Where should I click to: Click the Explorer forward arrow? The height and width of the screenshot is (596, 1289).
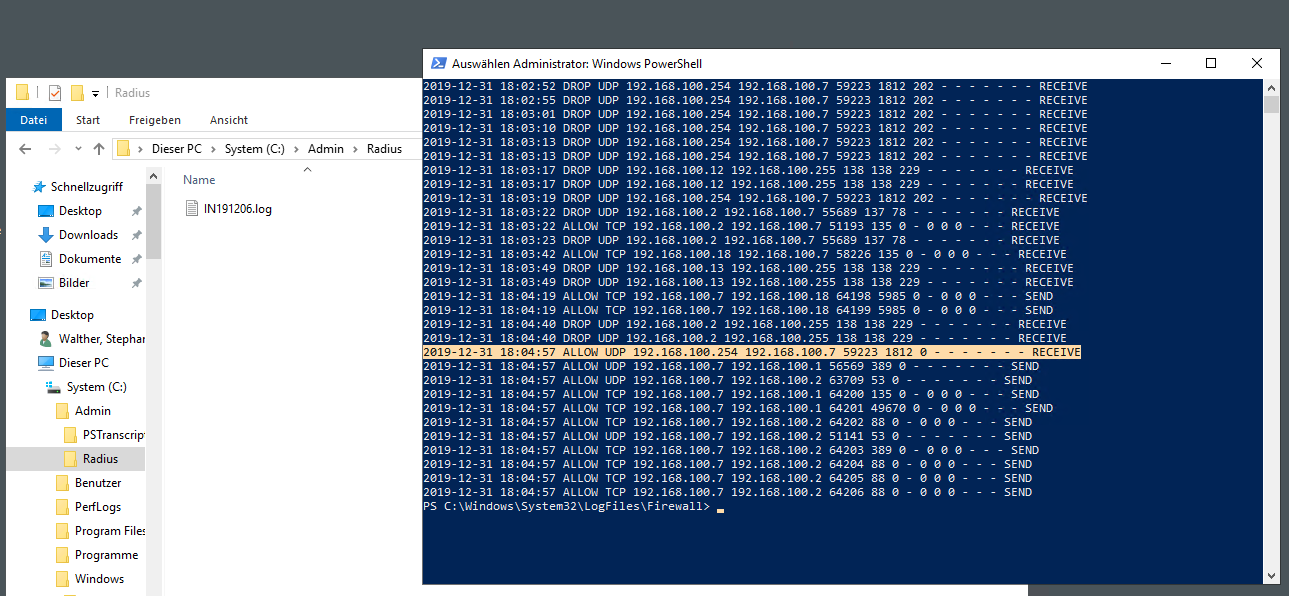[x=54, y=149]
